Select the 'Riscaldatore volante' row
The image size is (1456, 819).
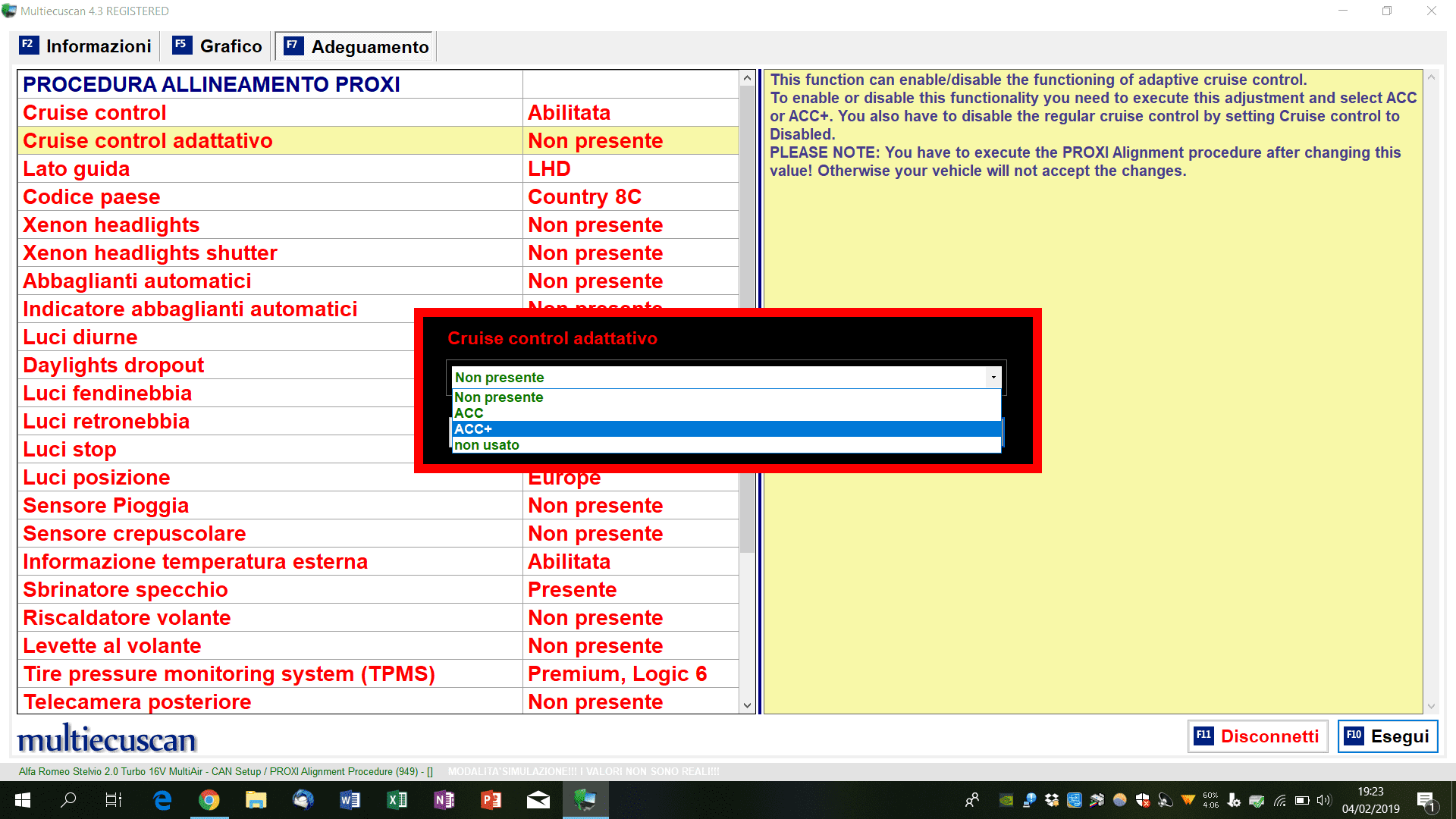tap(378, 617)
